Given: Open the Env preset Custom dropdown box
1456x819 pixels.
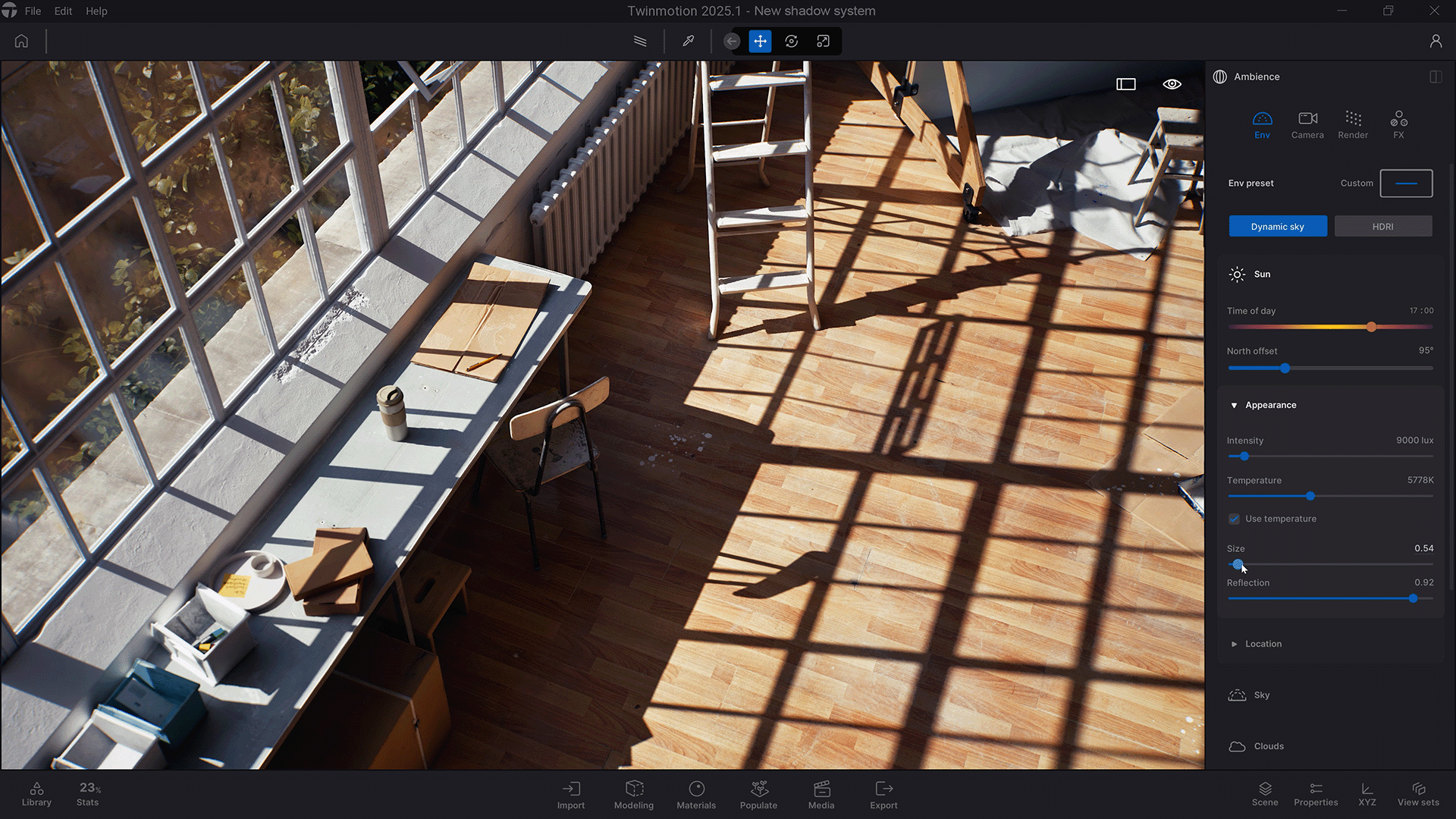Looking at the screenshot, I should (x=1406, y=184).
